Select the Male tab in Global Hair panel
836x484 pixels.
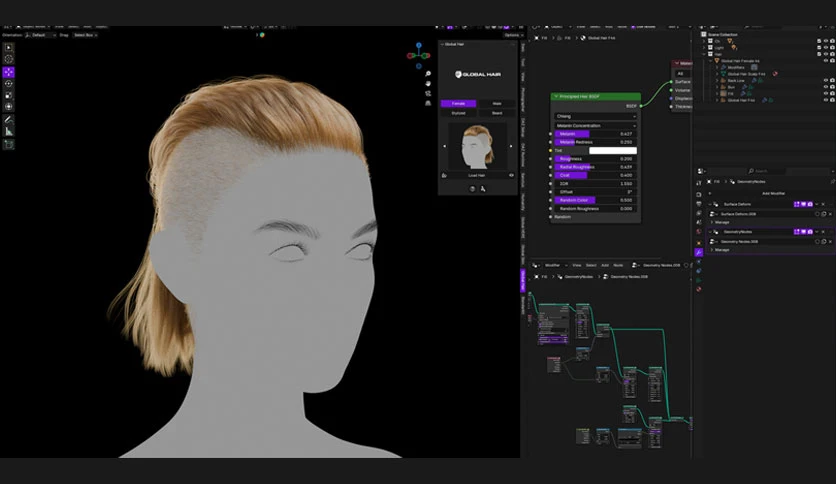(497, 103)
